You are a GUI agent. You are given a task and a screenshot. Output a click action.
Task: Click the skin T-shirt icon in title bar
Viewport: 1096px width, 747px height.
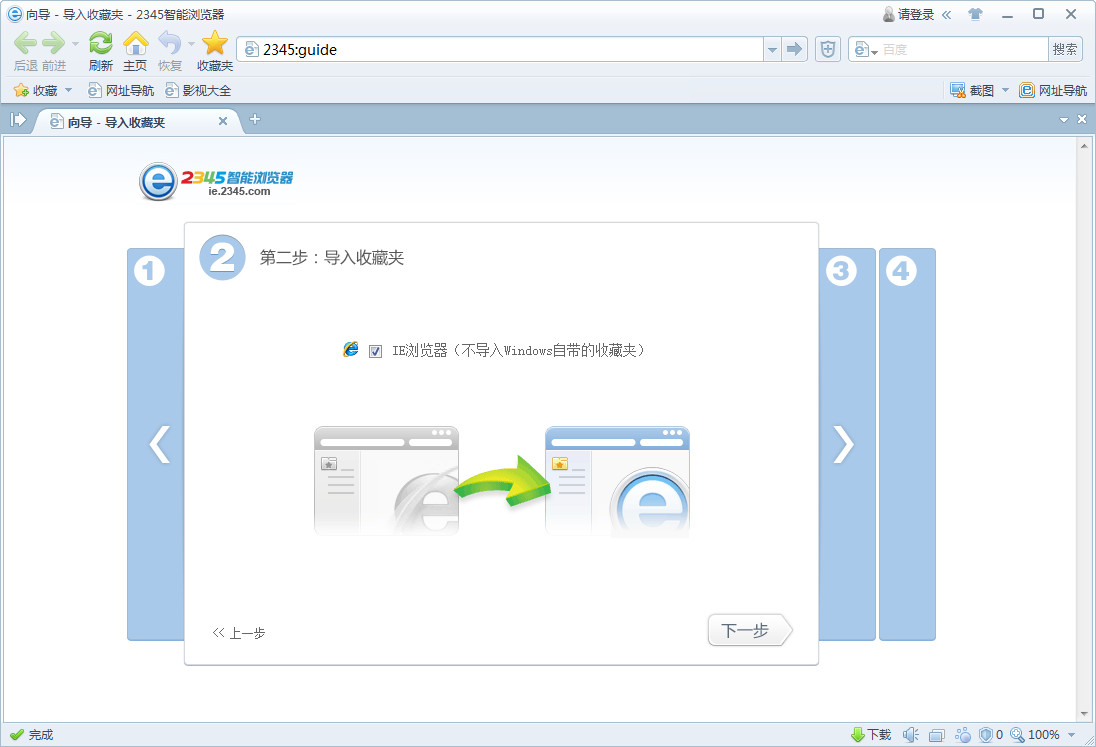[975, 14]
